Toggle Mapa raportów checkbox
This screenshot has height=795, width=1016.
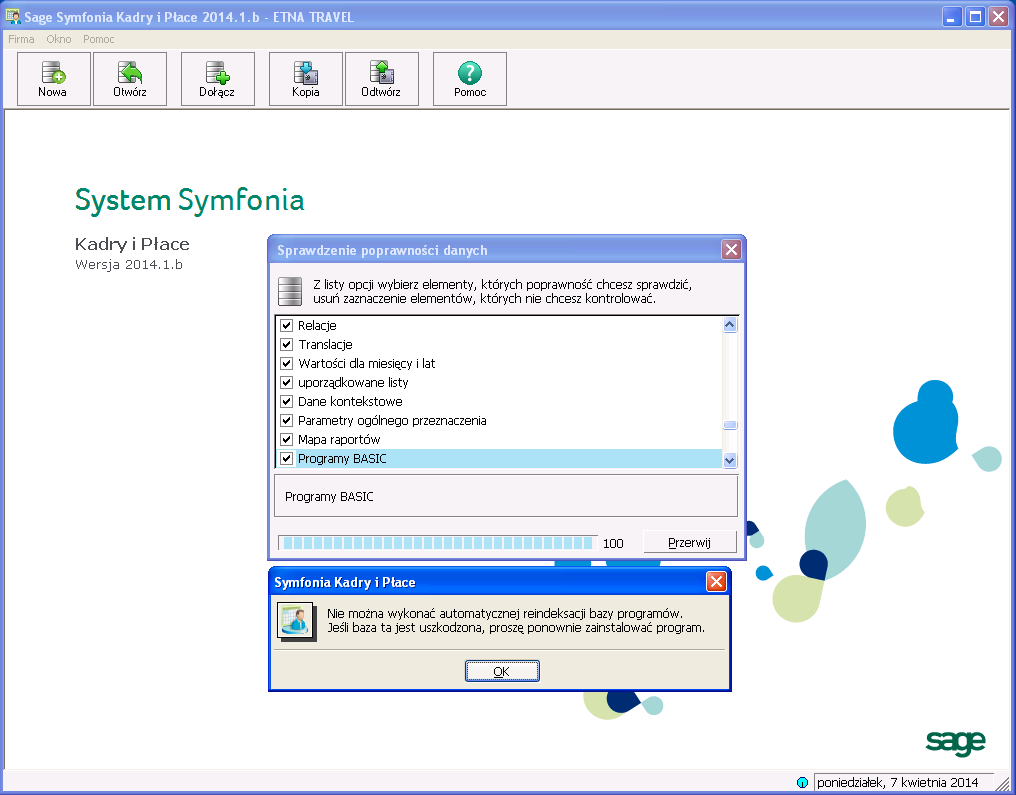[286, 439]
